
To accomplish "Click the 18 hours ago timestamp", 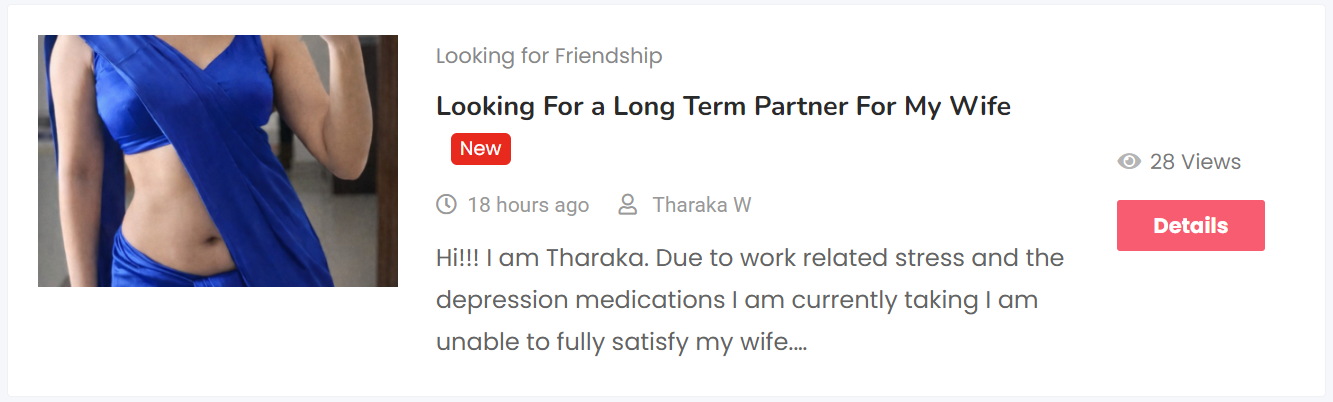I will (x=528, y=205).
